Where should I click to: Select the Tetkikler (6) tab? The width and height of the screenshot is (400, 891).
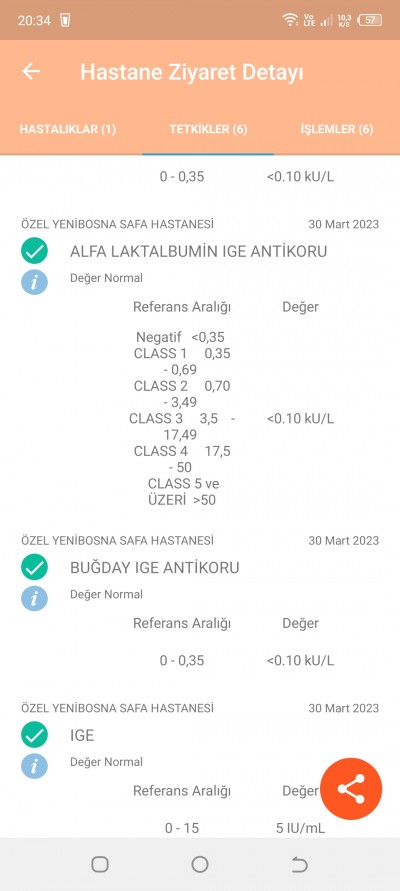coord(208,129)
